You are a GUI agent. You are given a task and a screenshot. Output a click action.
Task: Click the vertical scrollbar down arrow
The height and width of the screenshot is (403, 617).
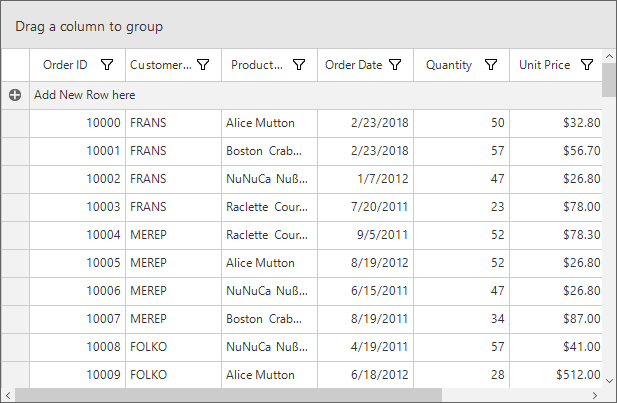pos(610,381)
